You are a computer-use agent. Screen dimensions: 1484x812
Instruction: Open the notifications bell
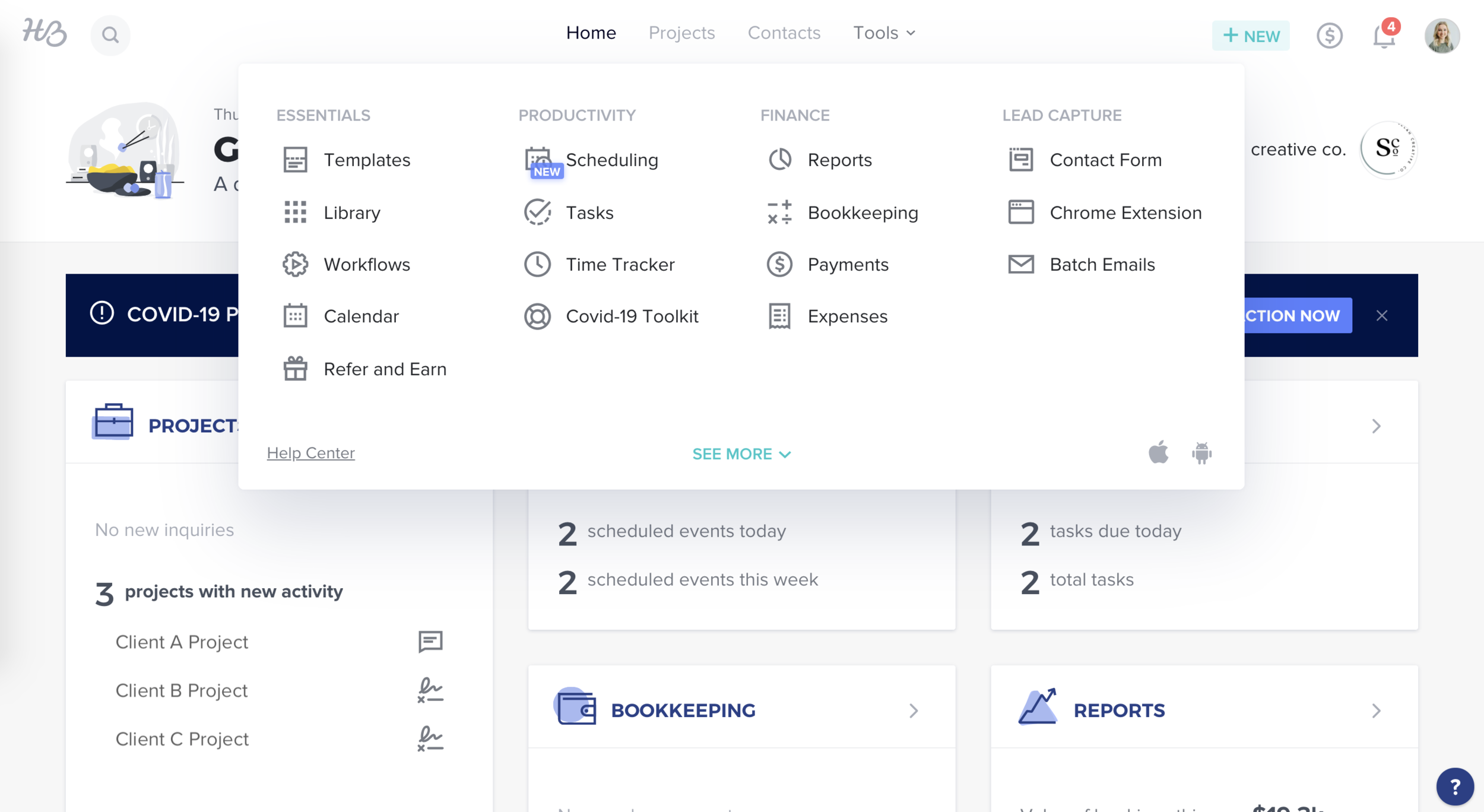tap(1384, 36)
